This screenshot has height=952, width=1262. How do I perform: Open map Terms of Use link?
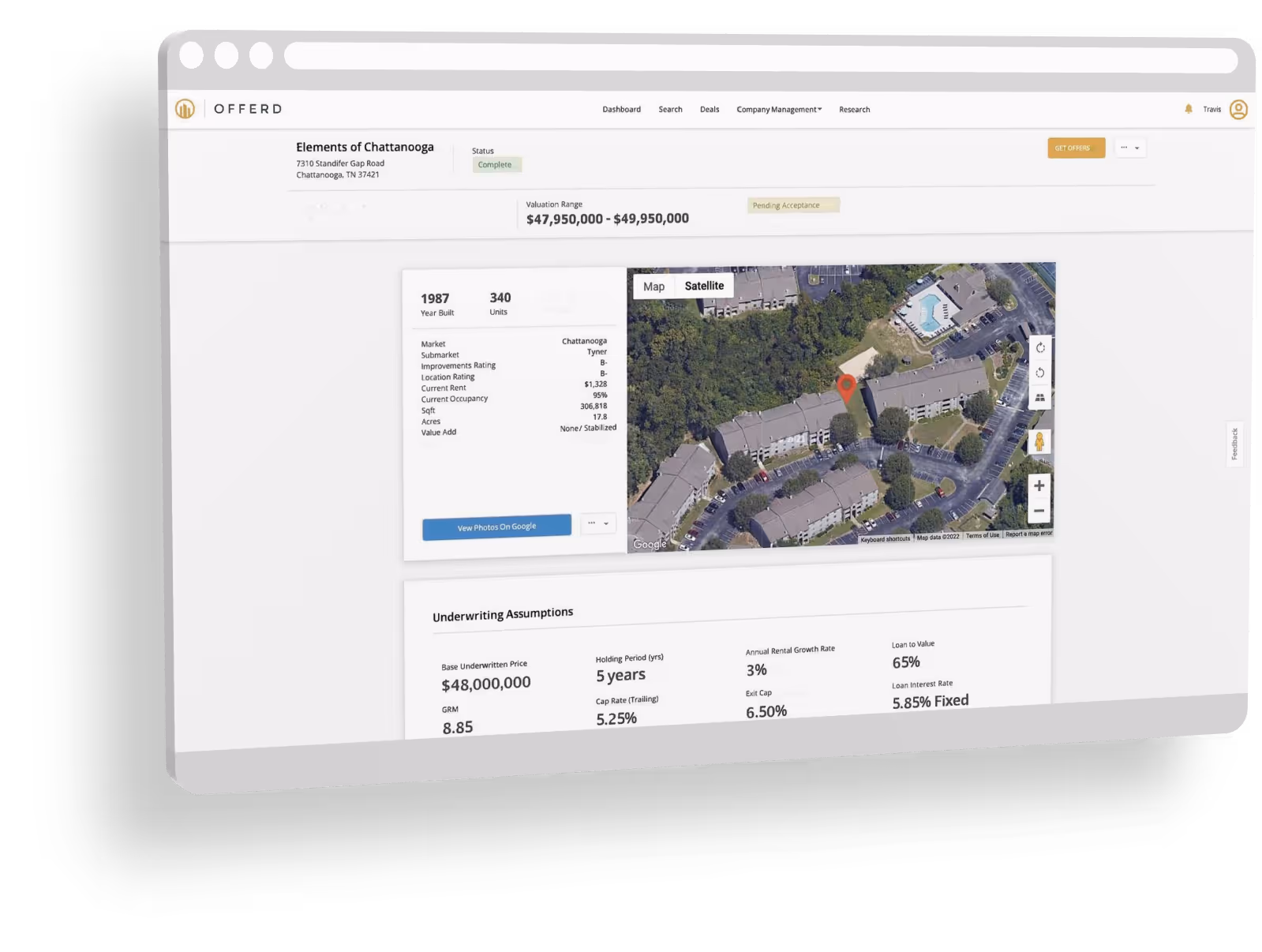[983, 535]
